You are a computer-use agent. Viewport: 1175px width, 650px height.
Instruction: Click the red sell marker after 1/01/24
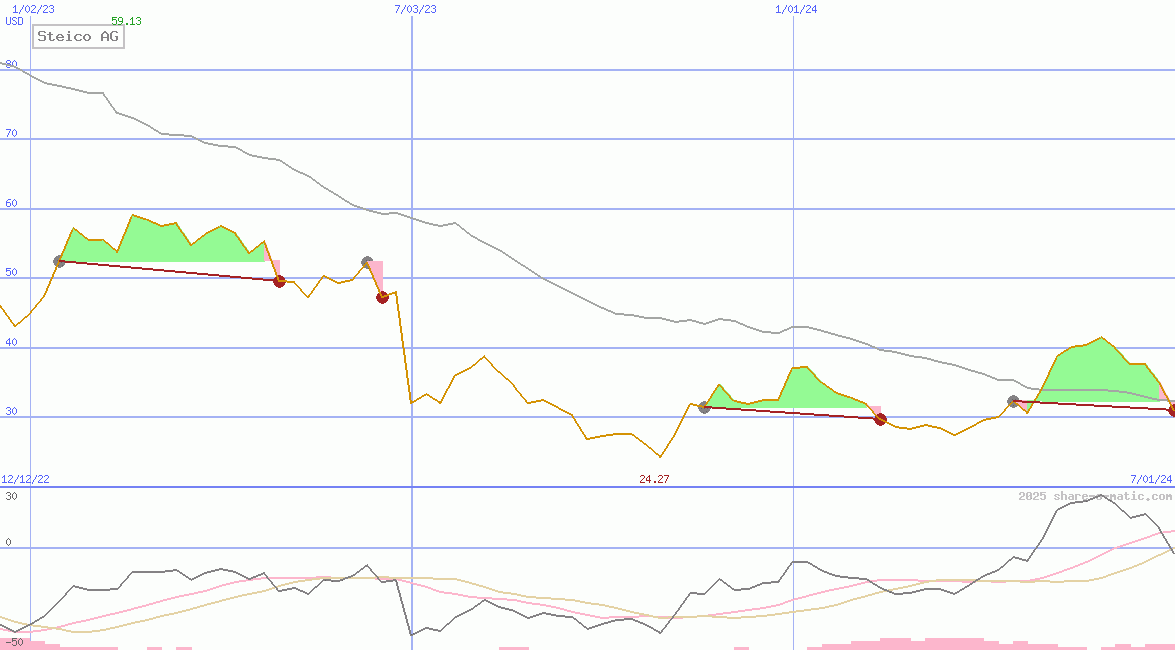[880, 419]
